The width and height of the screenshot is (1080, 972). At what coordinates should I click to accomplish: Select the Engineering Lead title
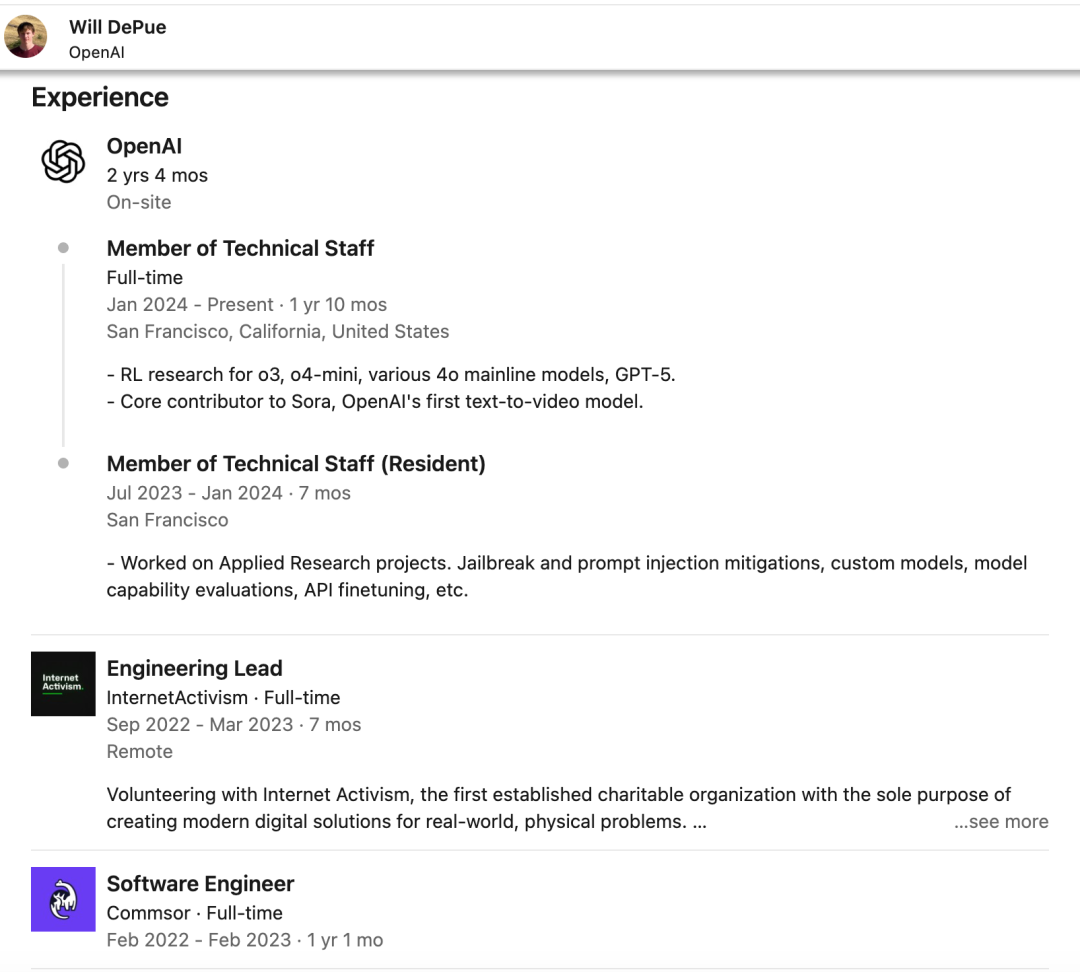[x=195, y=668]
